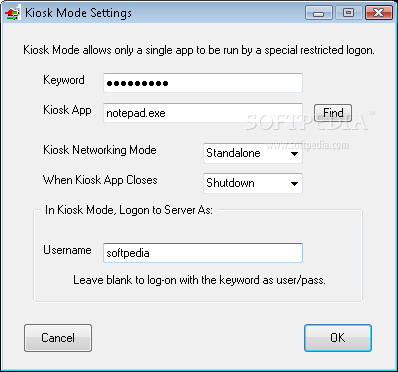
Task: Click the Username label
Action: pos(67,250)
